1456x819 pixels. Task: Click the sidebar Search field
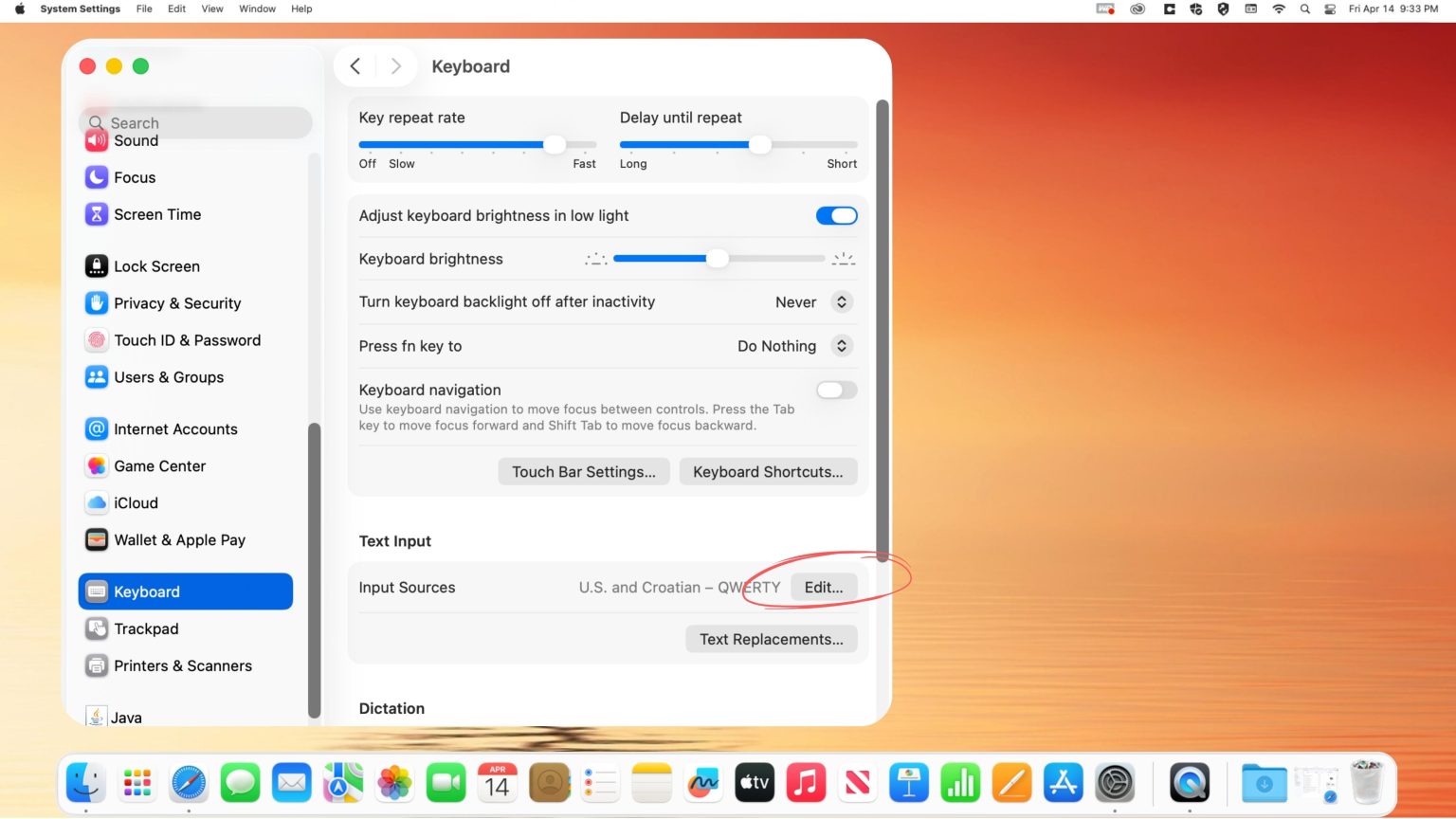click(x=194, y=122)
